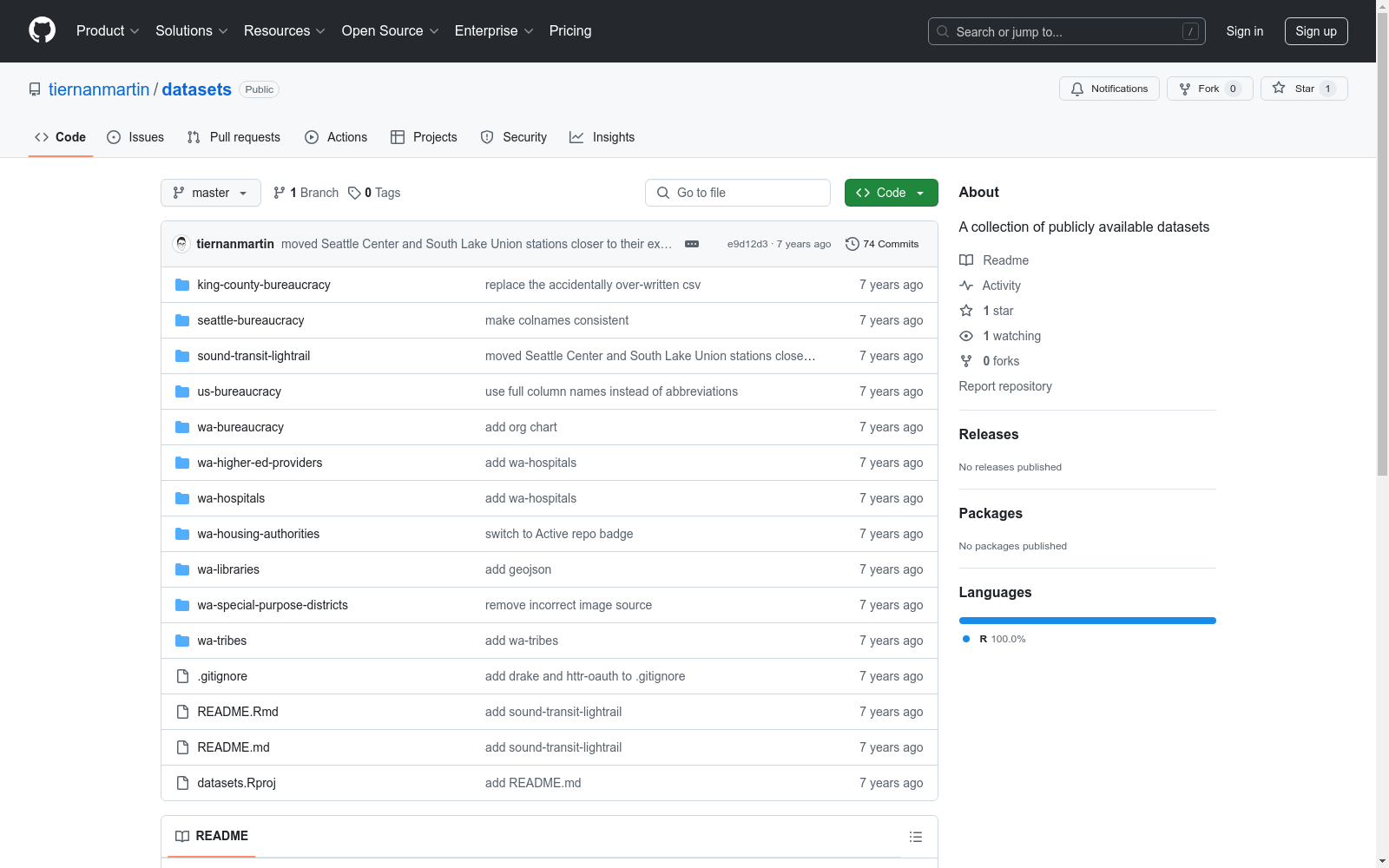Screen dimensions: 1389x868
Task: Open the datasets.Rproj file
Action: pyautogui.click(x=236, y=783)
